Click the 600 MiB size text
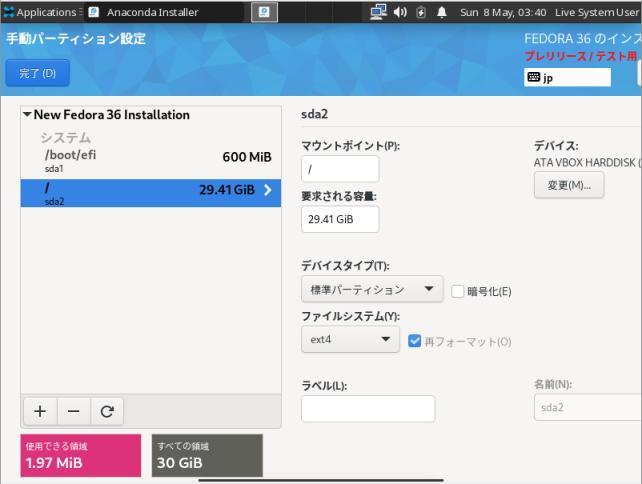642x484 pixels. tap(247, 157)
